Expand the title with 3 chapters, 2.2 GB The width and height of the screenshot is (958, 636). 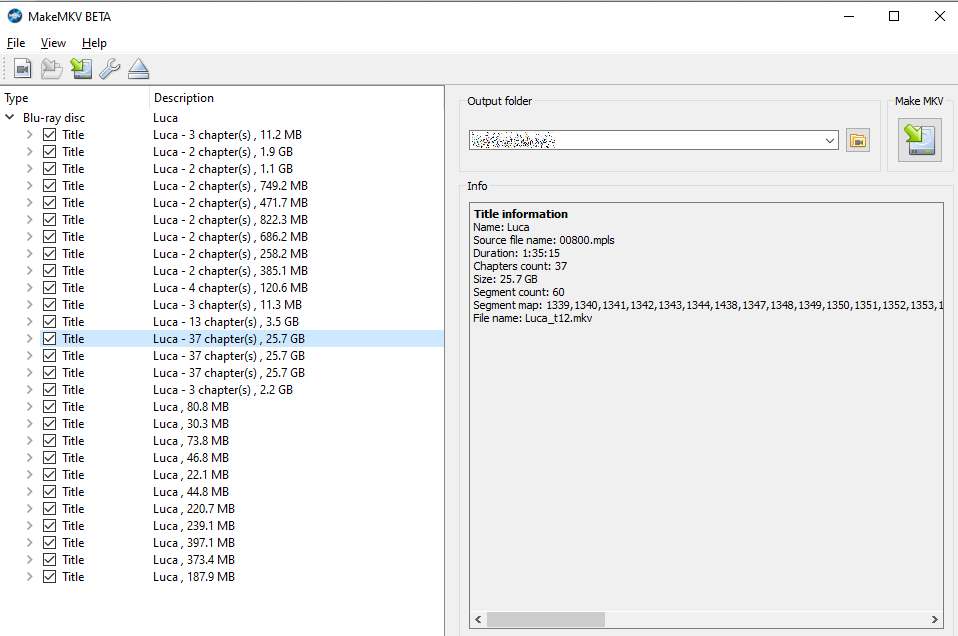(29, 390)
